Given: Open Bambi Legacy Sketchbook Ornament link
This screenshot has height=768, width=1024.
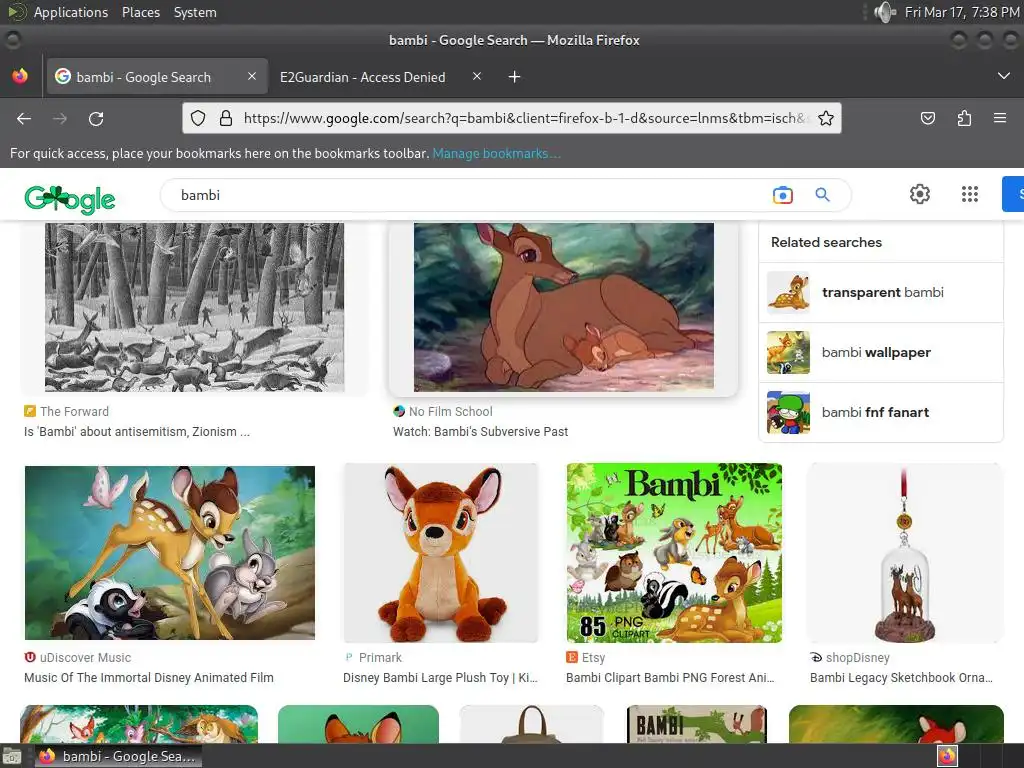Looking at the screenshot, I should pos(901,678).
